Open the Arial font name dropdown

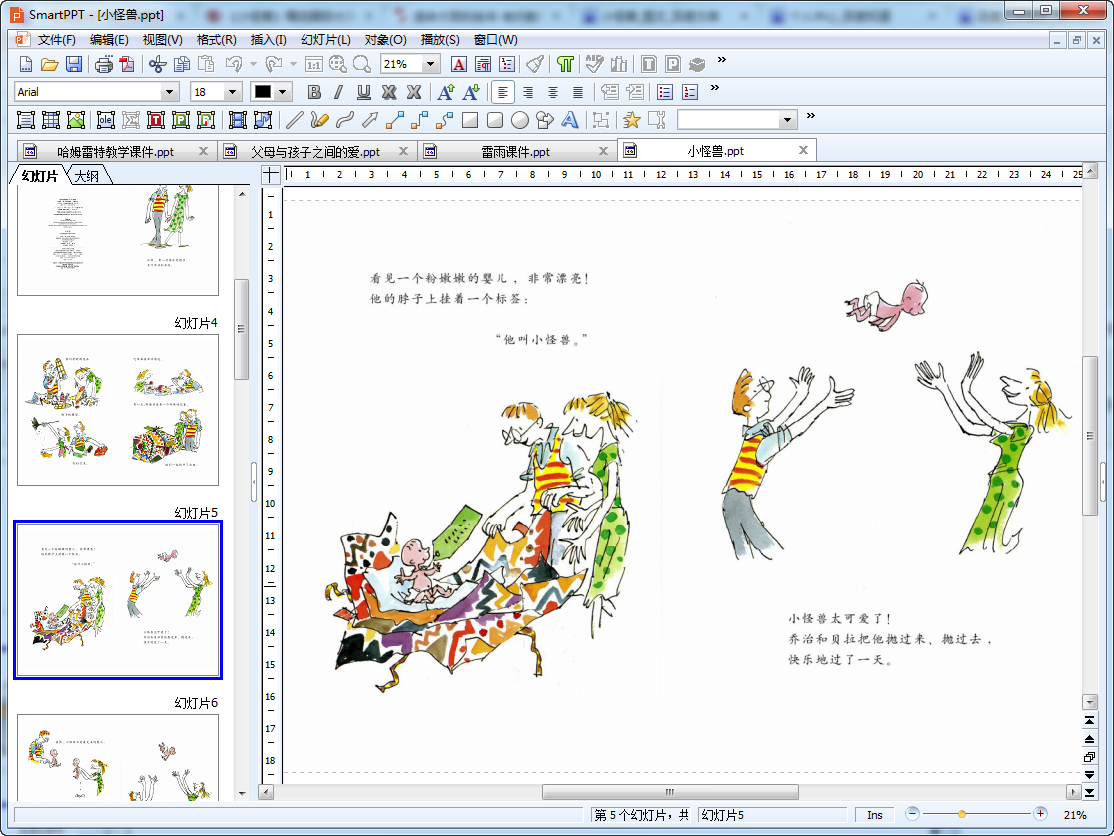point(169,92)
